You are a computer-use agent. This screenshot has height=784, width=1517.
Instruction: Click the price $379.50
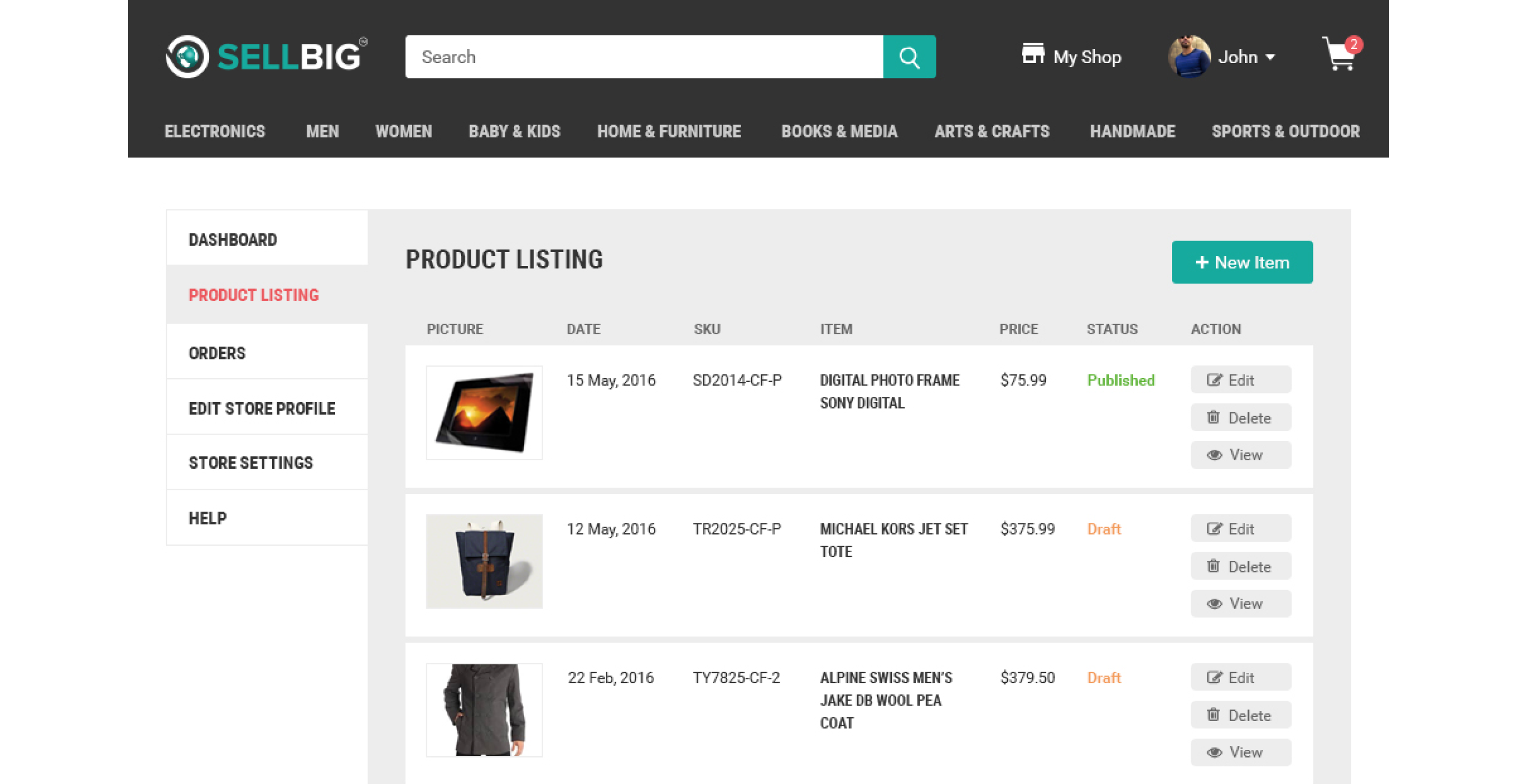pos(1027,678)
